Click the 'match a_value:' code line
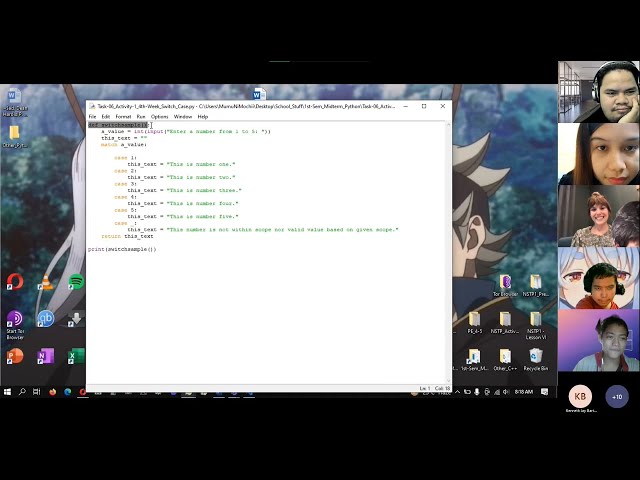640x480 pixels. tap(124, 144)
